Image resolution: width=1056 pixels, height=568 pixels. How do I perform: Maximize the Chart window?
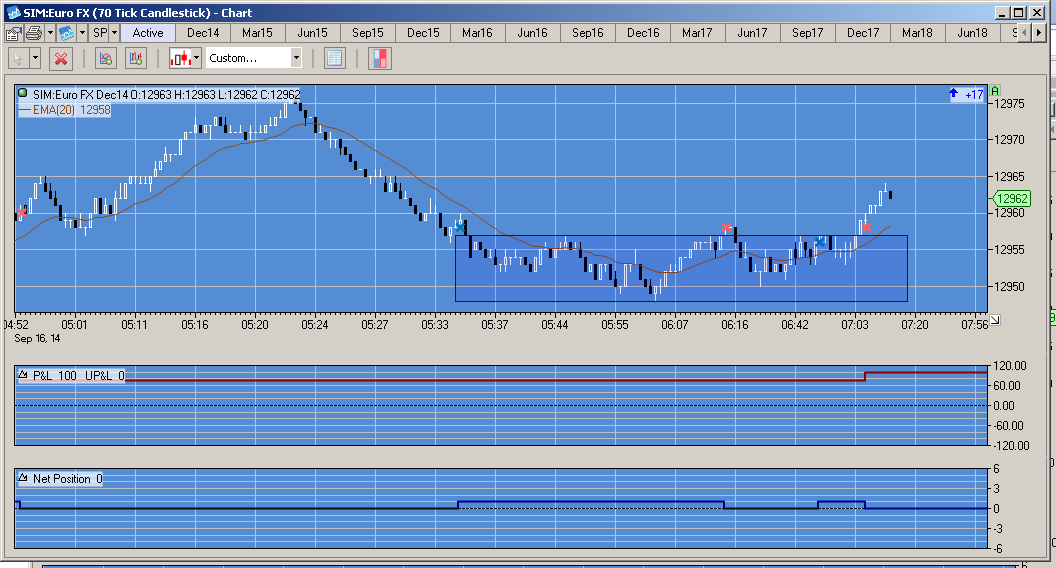[1019, 13]
